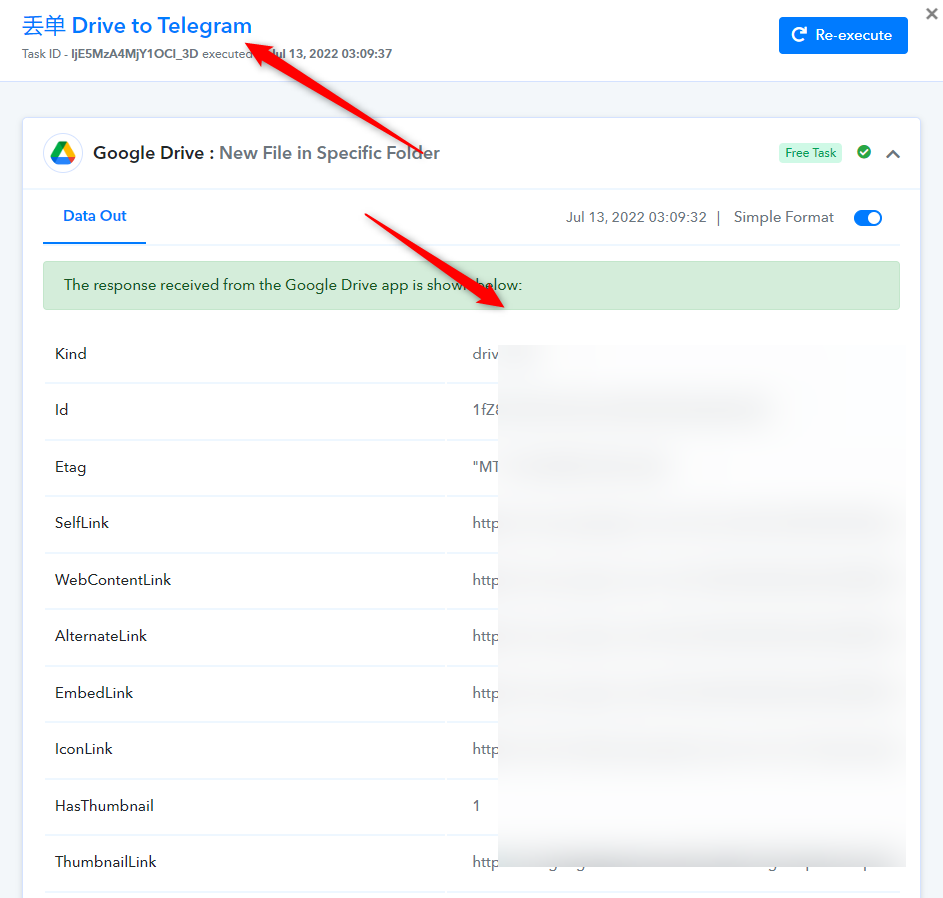This screenshot has height=898, width=943.
Task: Select the IconLink field label
Action: click(x=84, y=749)
